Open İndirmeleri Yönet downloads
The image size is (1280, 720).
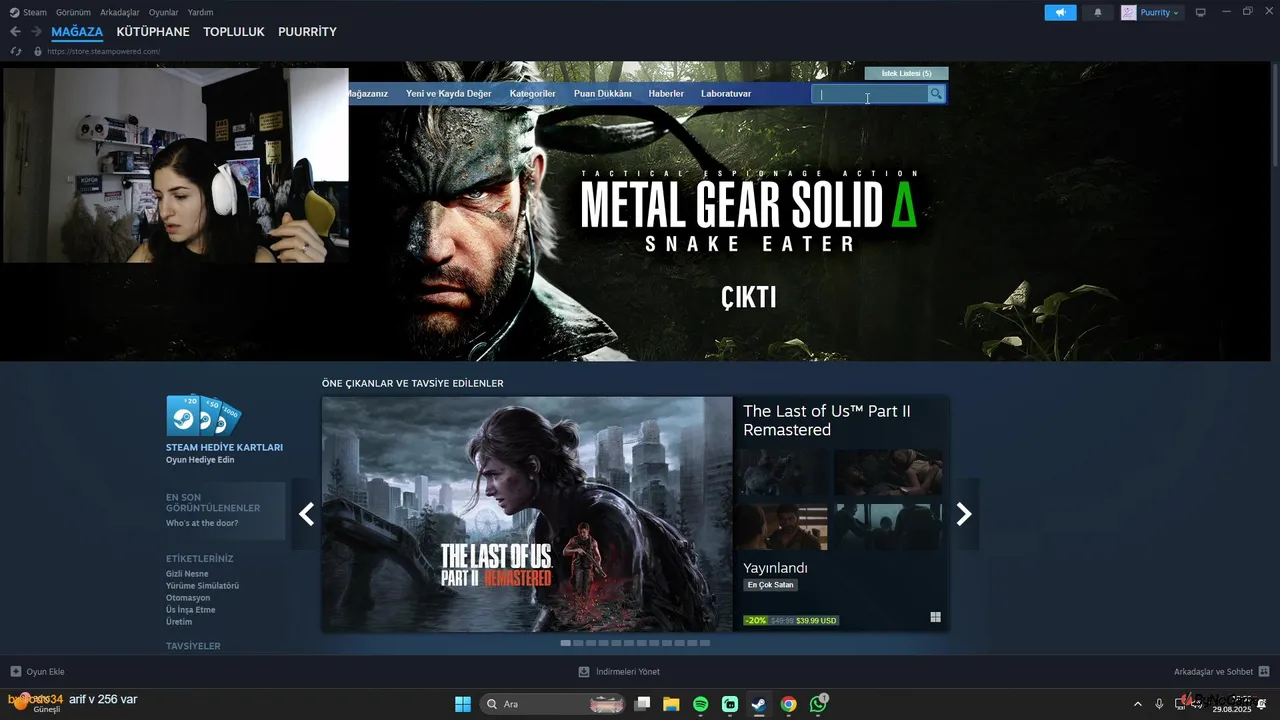[x=619, y=672]
